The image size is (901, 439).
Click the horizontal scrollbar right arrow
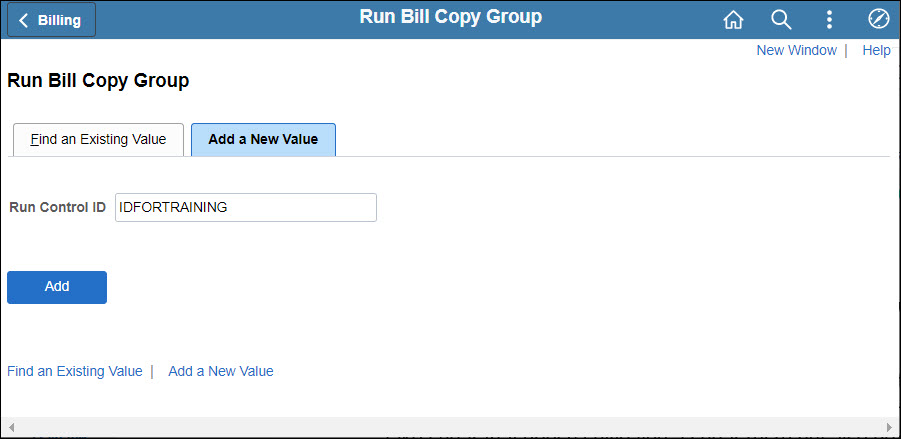click(890, 427)
